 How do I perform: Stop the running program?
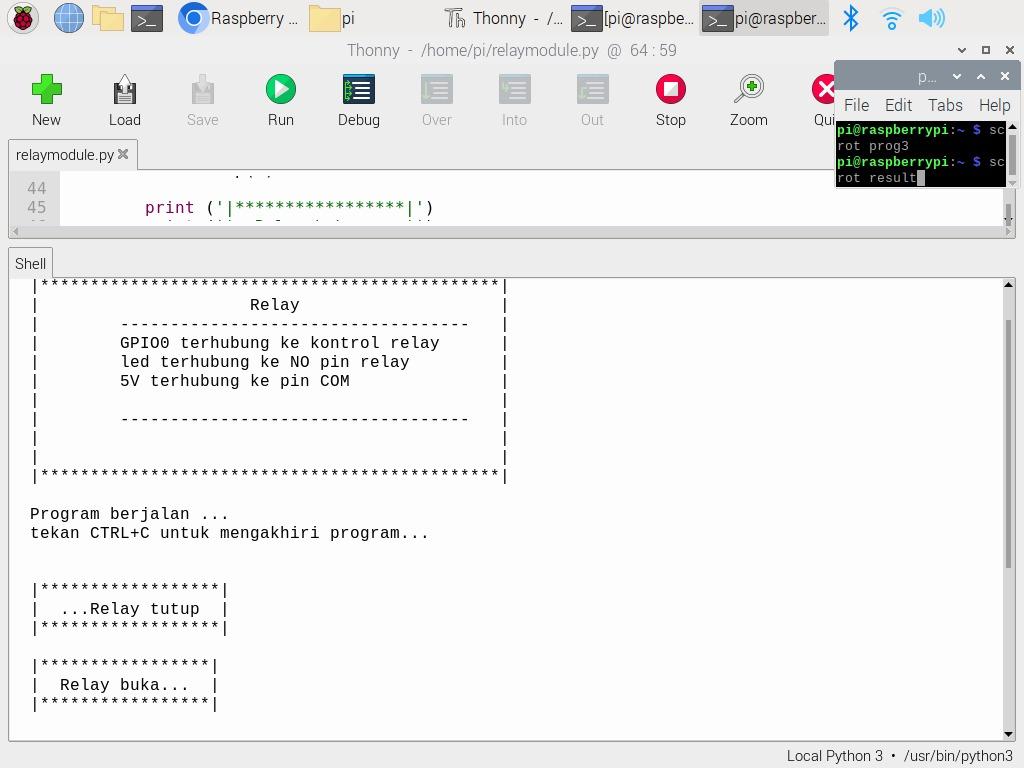pos(671,101)
